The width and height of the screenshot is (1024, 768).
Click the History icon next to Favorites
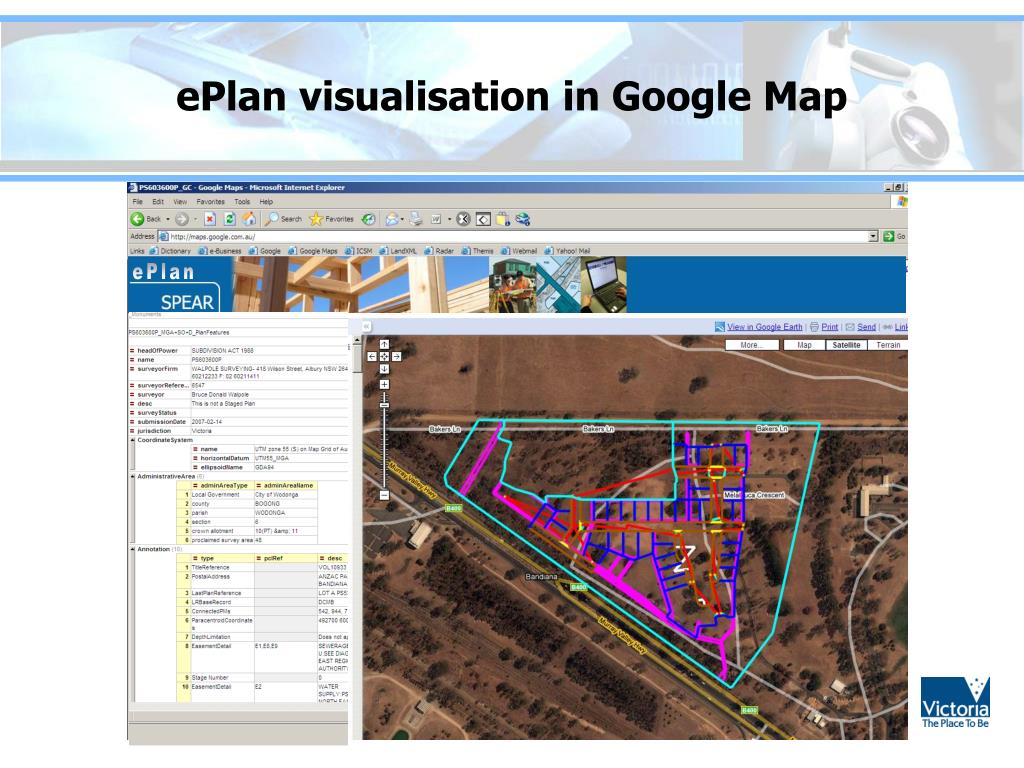pyautogui.click(x=369, y=219)
